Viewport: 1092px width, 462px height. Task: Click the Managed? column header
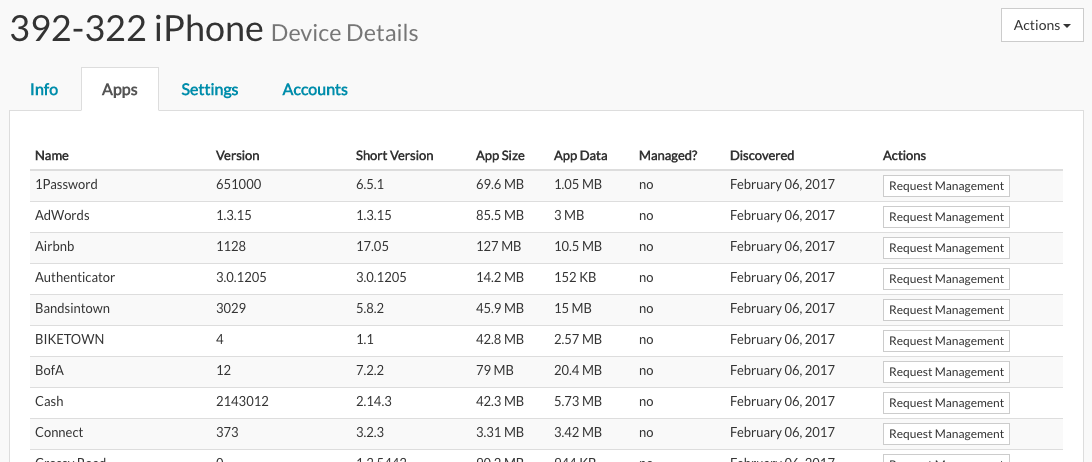pyautogui.click(x=668, y=155)
